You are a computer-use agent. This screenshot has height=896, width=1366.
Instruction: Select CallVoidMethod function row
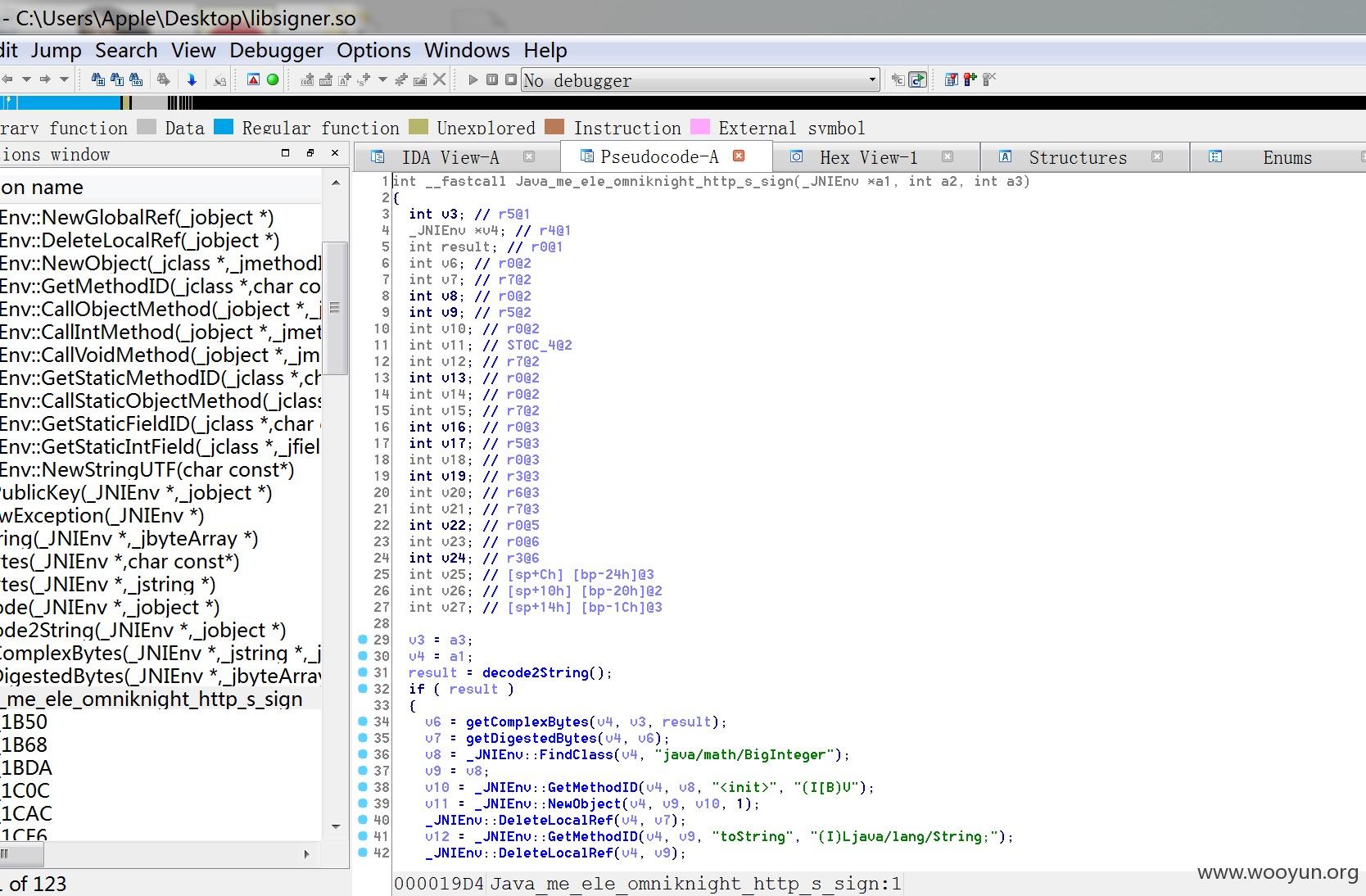click(161, 355)
